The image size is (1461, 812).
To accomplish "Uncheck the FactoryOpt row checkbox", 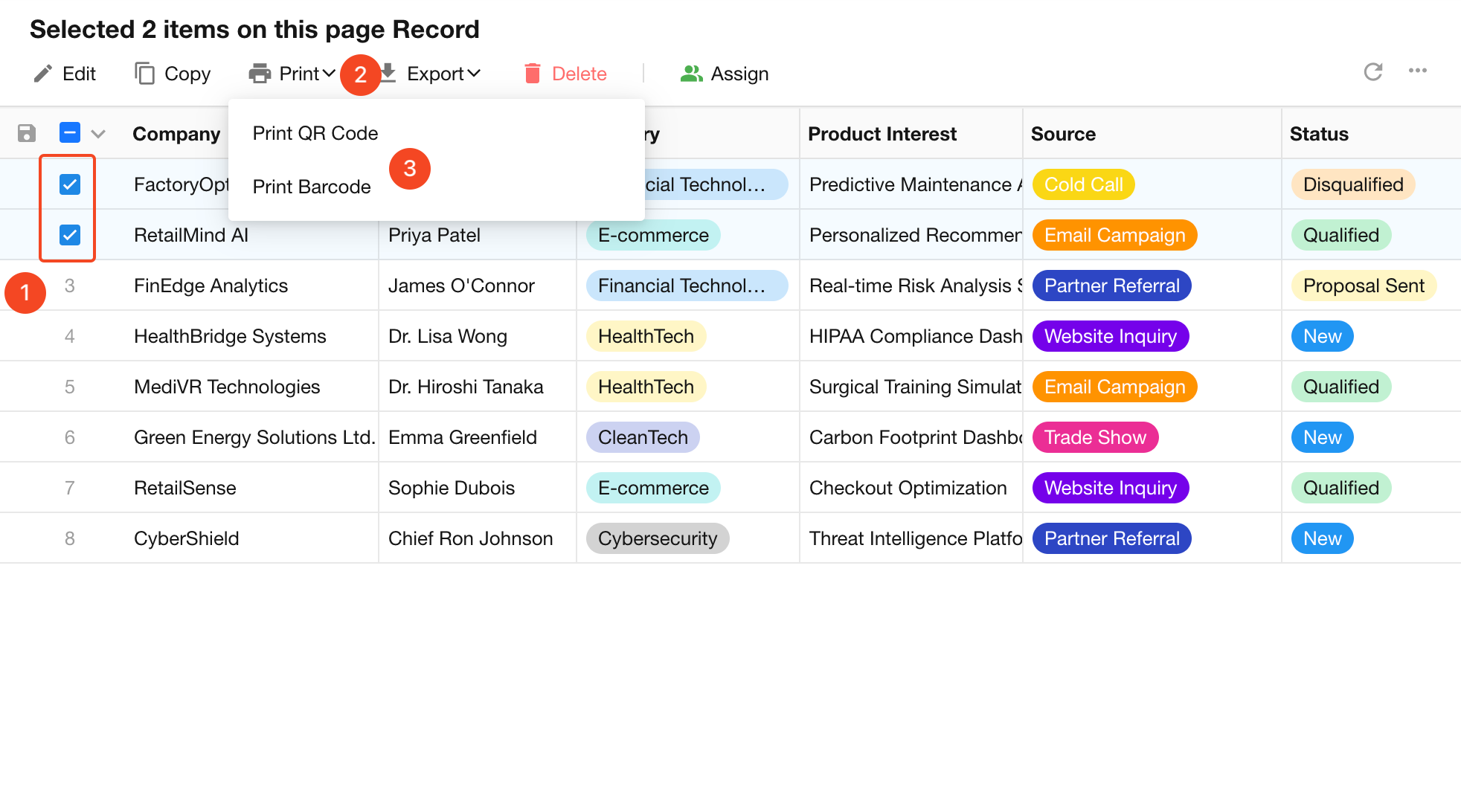I will point(70,184).
